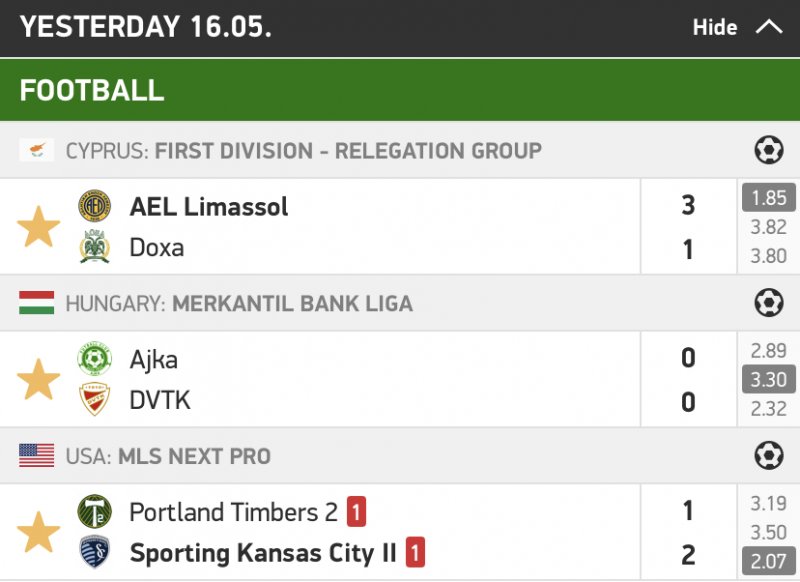Click the DVTK team crest

pos(95,400)
